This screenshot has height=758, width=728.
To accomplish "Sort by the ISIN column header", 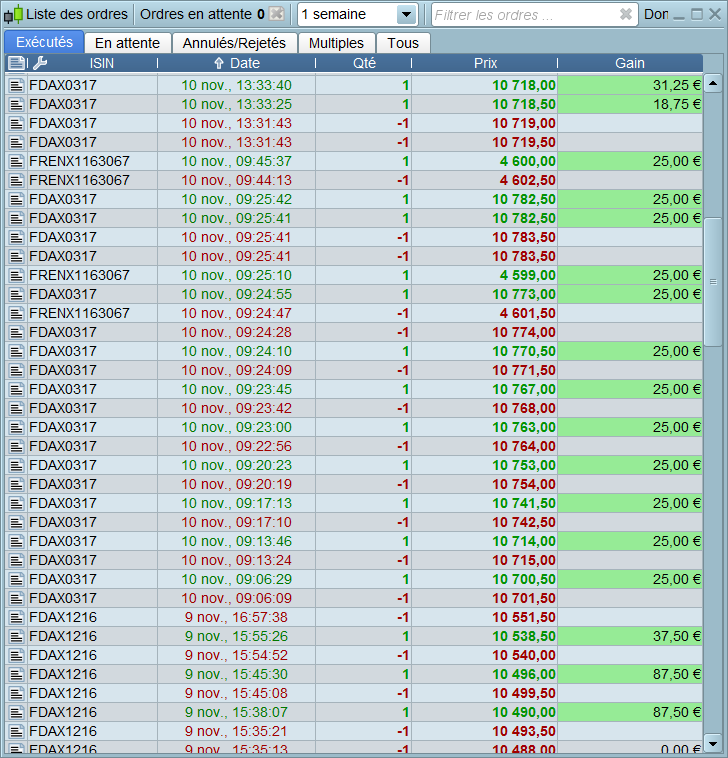I will click(x=102, y=63).
